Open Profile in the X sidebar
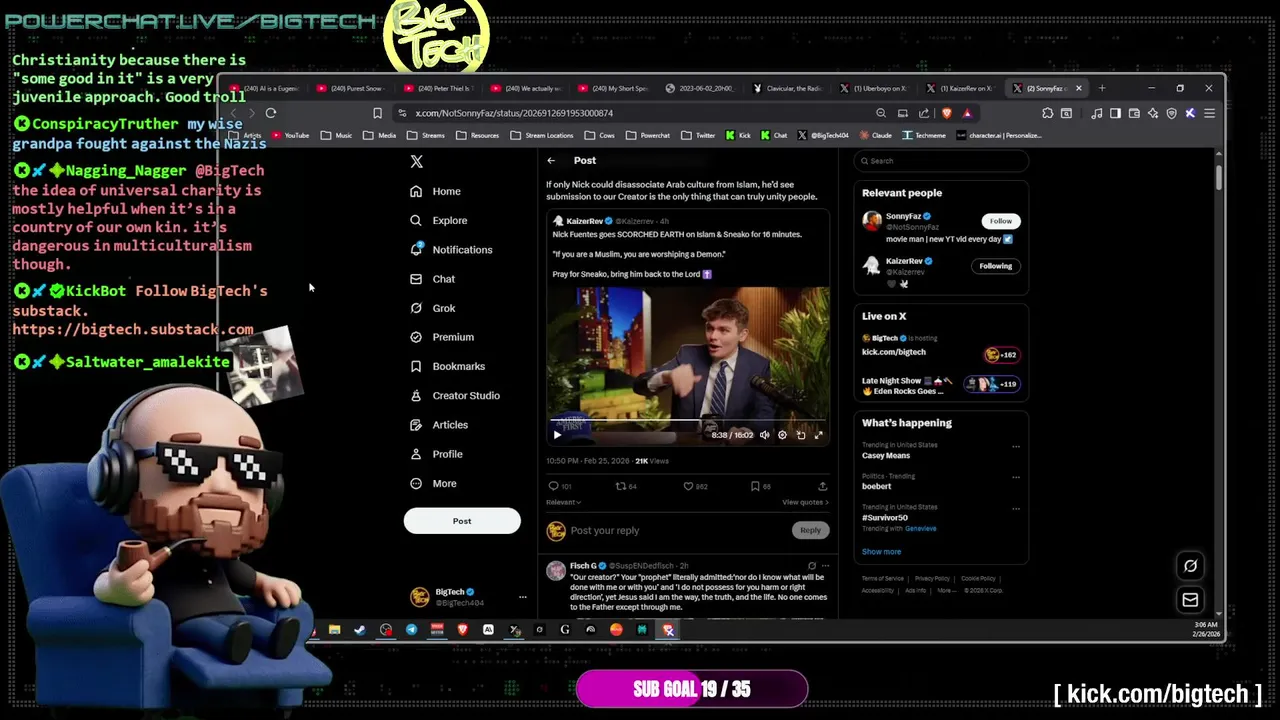Screen dimensions: 1280x720 coord(436,454)
